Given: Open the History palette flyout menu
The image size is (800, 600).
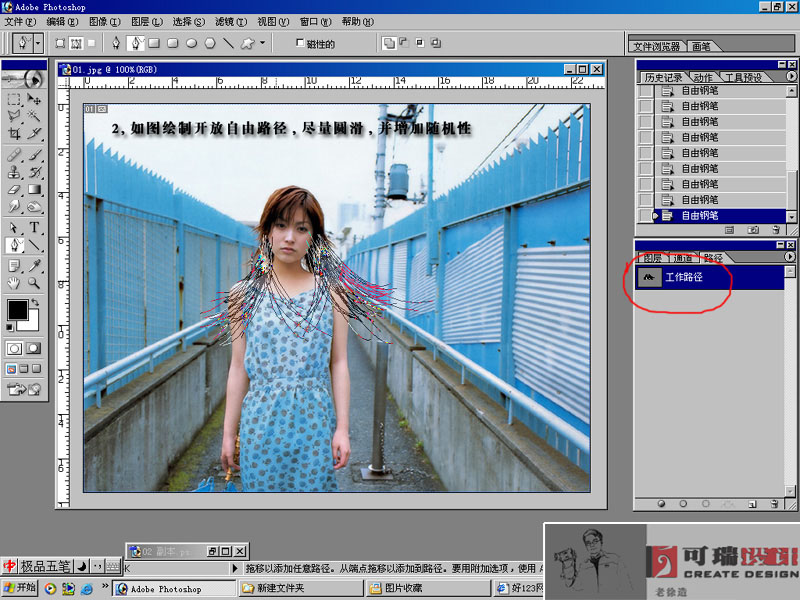Looking at the screenshot, I should click(790, 76).
